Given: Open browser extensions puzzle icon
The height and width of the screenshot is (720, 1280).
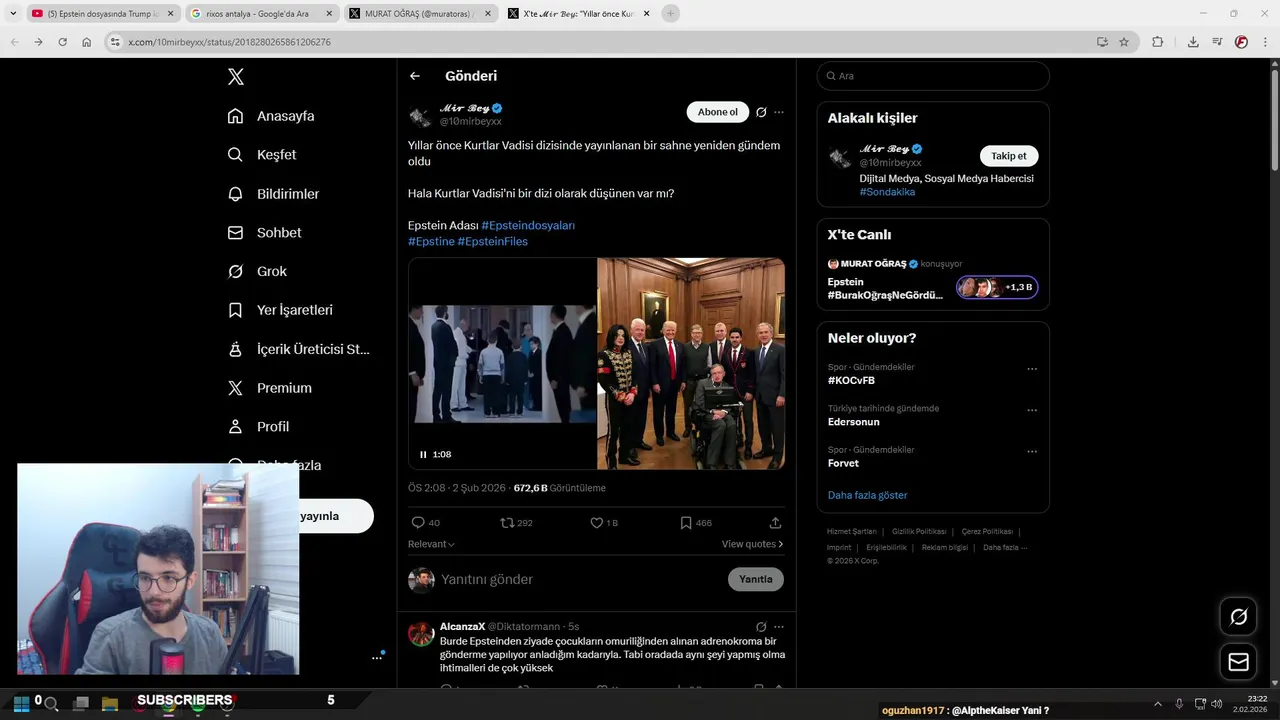Looking at the screenshot, I should 1157,42.
